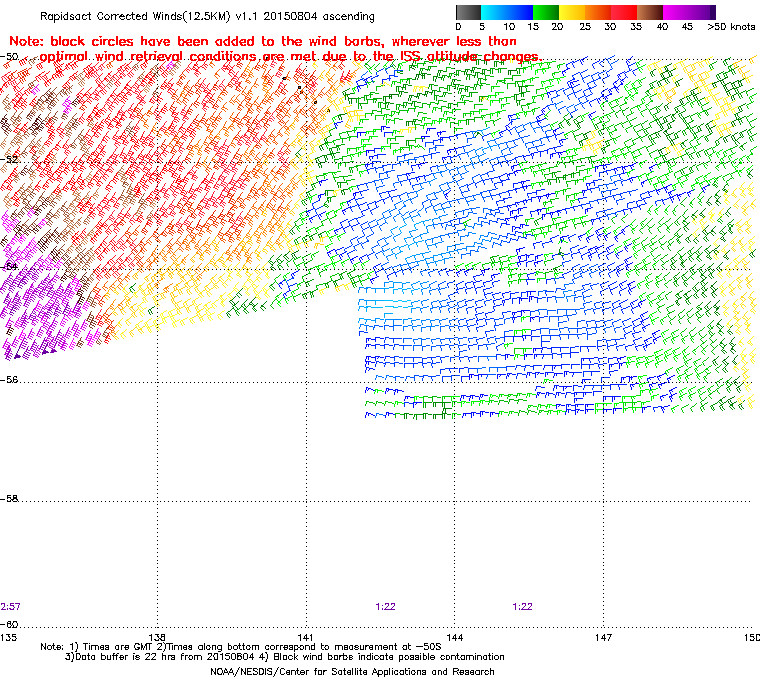Click the brown 35-40 knots legend swatch
760x688 pixels.
tap(650, 12)
